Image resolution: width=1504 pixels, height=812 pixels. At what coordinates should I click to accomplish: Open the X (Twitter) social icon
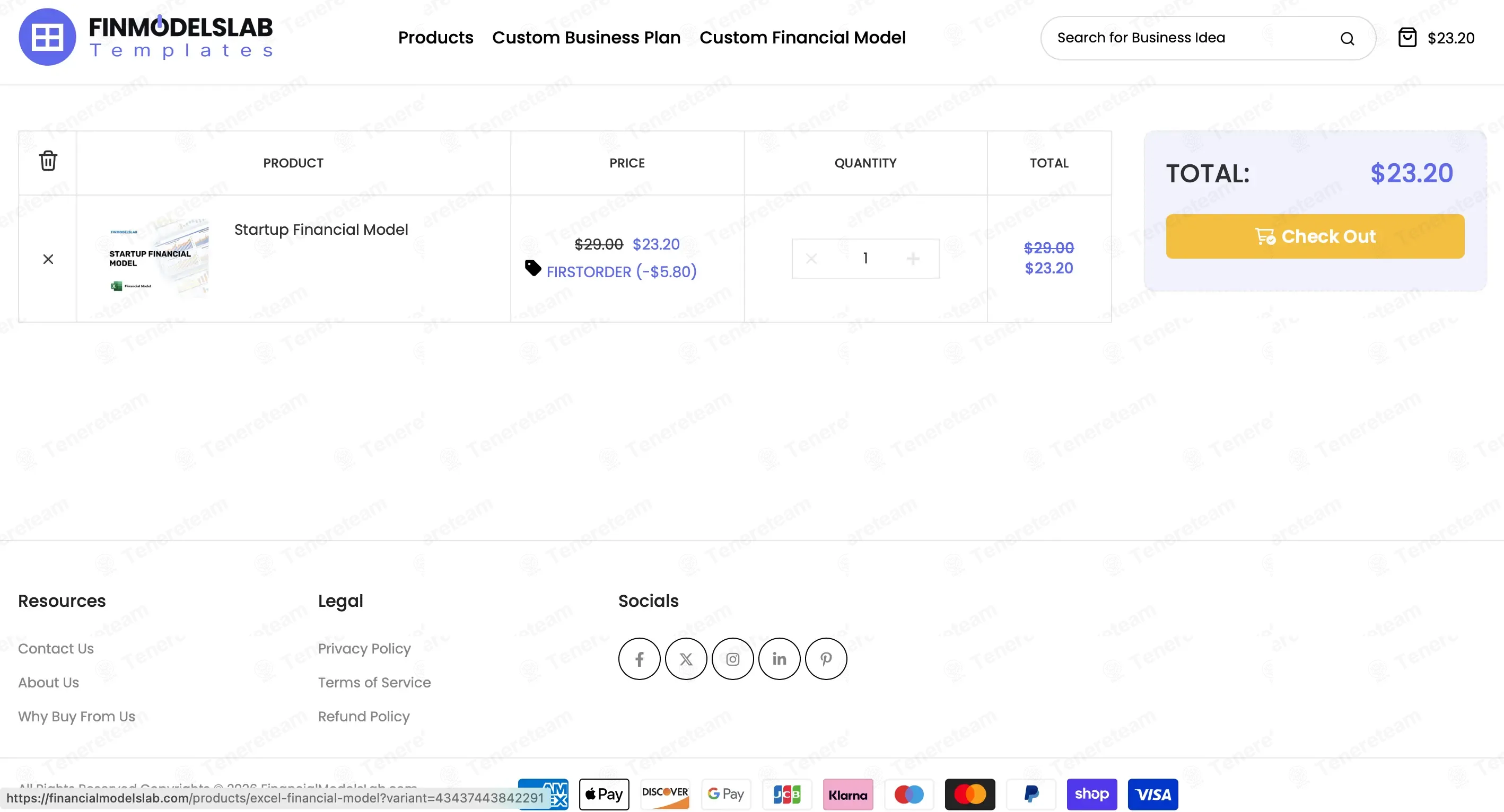click(x=686, y=659)
